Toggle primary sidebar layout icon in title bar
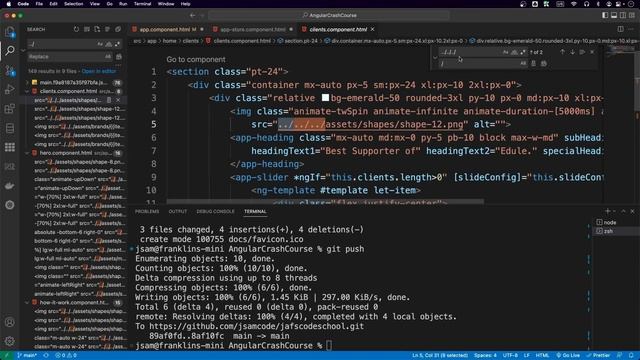This screenshot has width=640, height=360. [605, 15]
